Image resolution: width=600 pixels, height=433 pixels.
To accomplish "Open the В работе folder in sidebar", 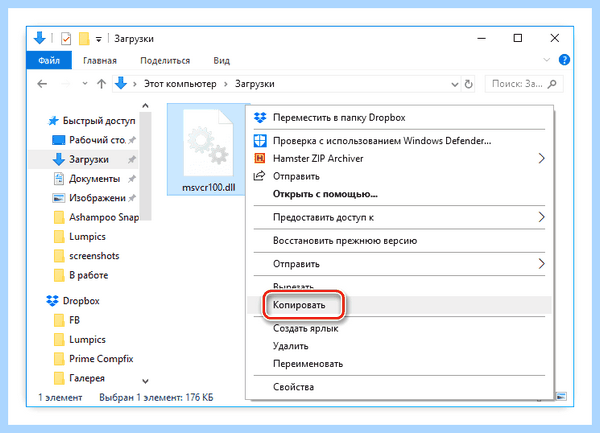I will pos(81,275).
